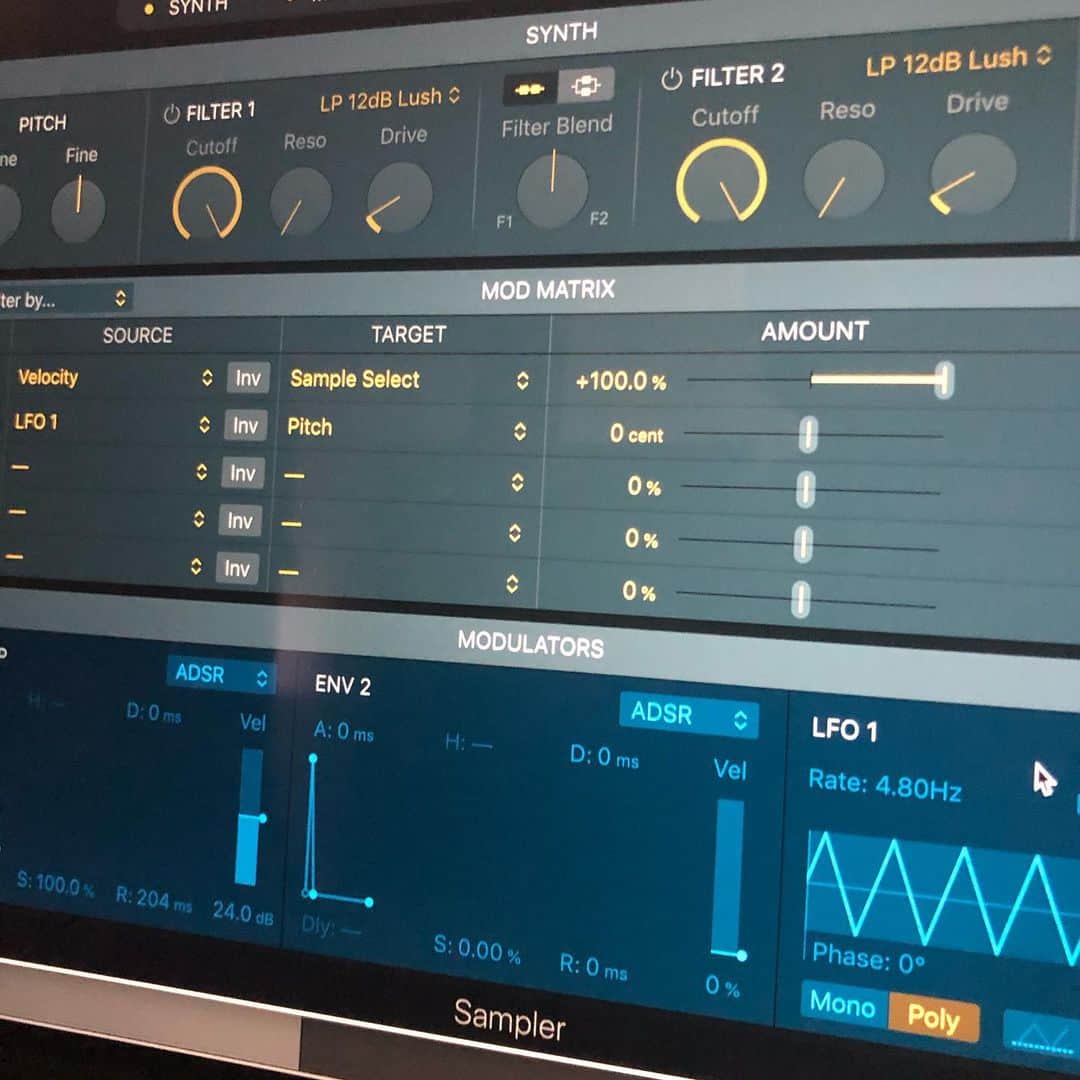Click the Filter 2 Drive knob
1080x1080 pixels.
pyautogui.click(x=973, y=175)
